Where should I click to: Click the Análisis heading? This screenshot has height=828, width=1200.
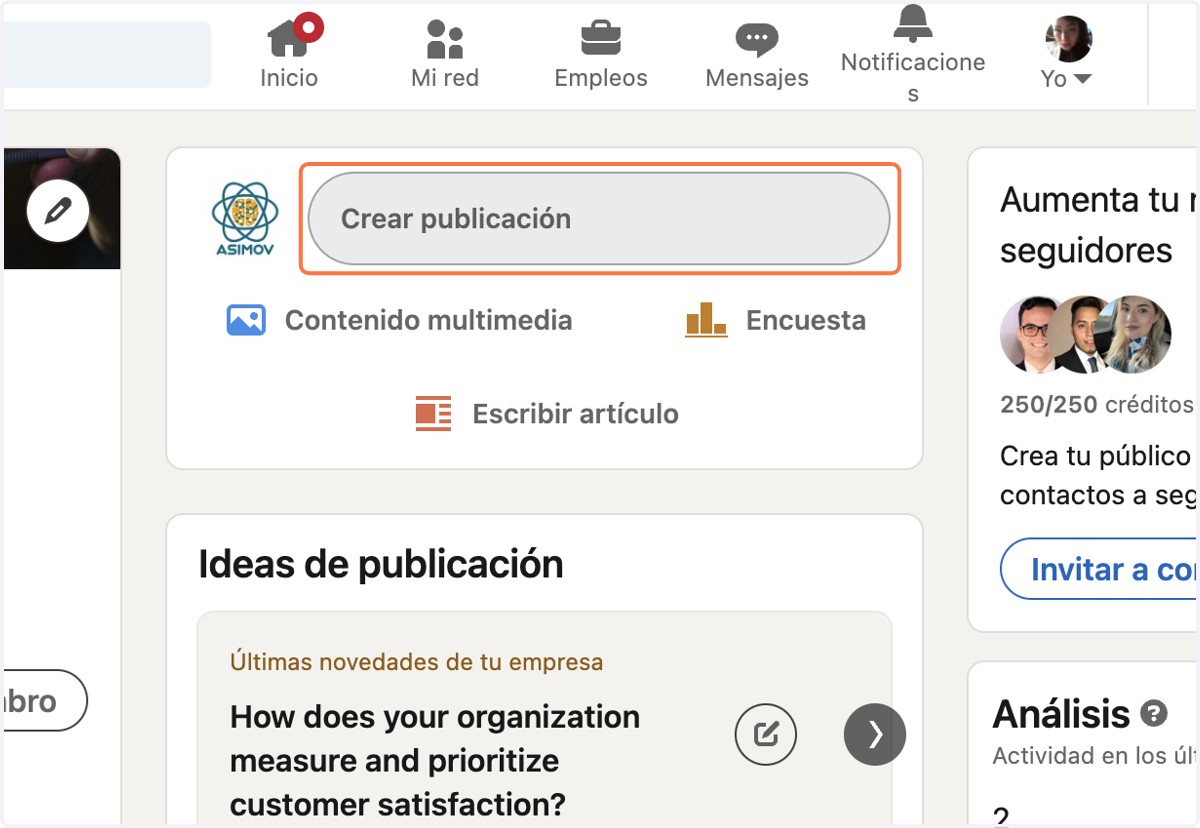(1061, 714)
